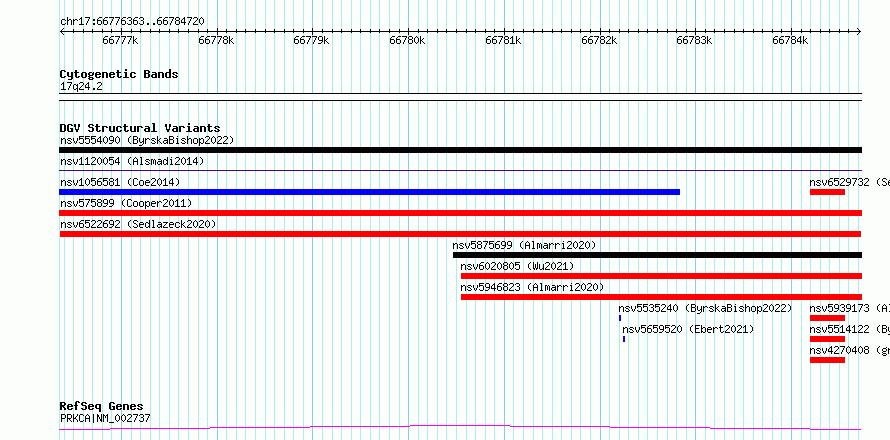This screenshot has width=890, height=440.
Task: Click the Cytogenetic Bands track title
Action: 119,74
